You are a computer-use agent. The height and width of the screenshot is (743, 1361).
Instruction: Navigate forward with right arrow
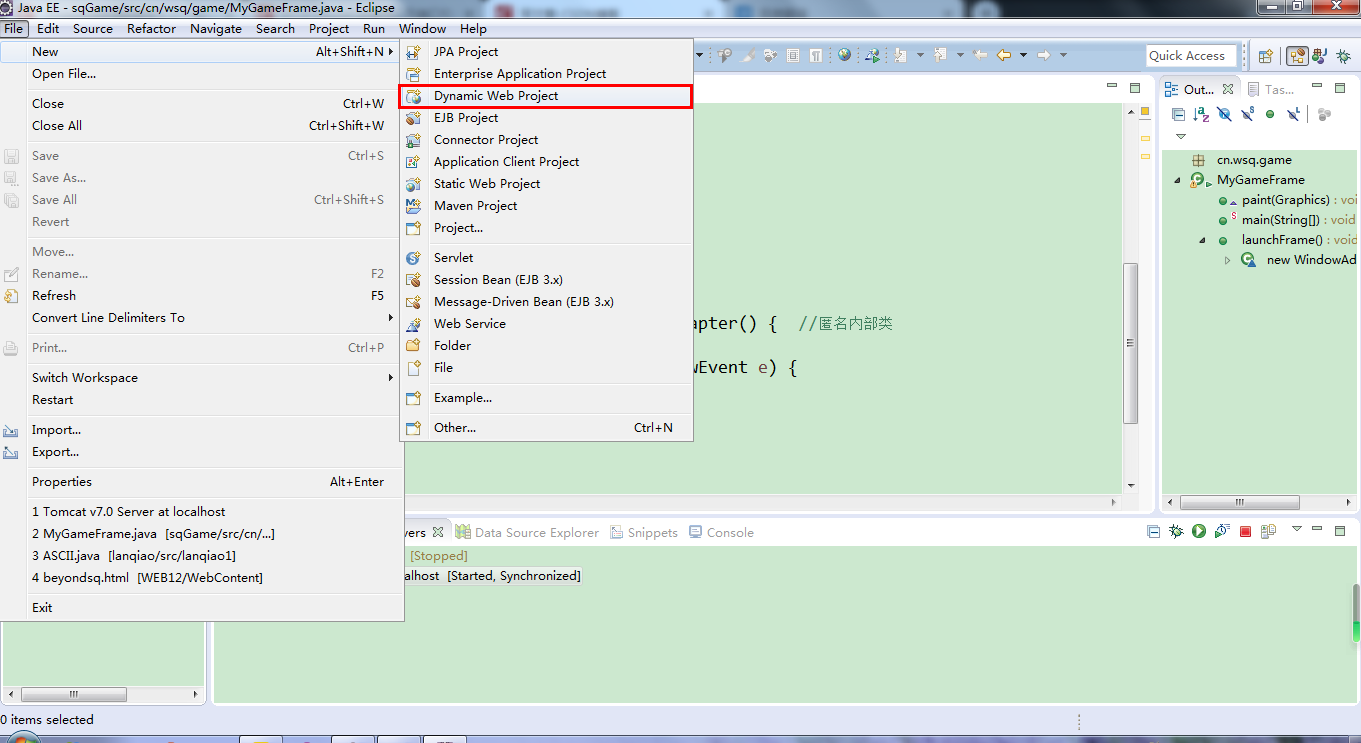point(1043,55)
